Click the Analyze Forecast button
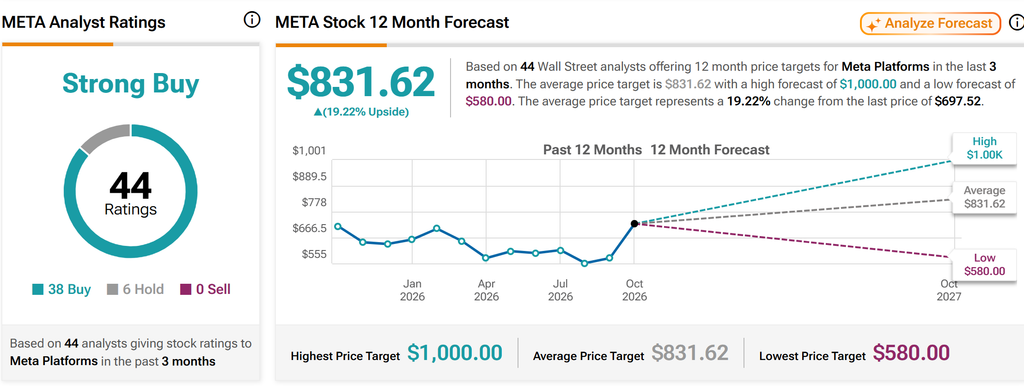1024x391 pixels. [930, 24]
